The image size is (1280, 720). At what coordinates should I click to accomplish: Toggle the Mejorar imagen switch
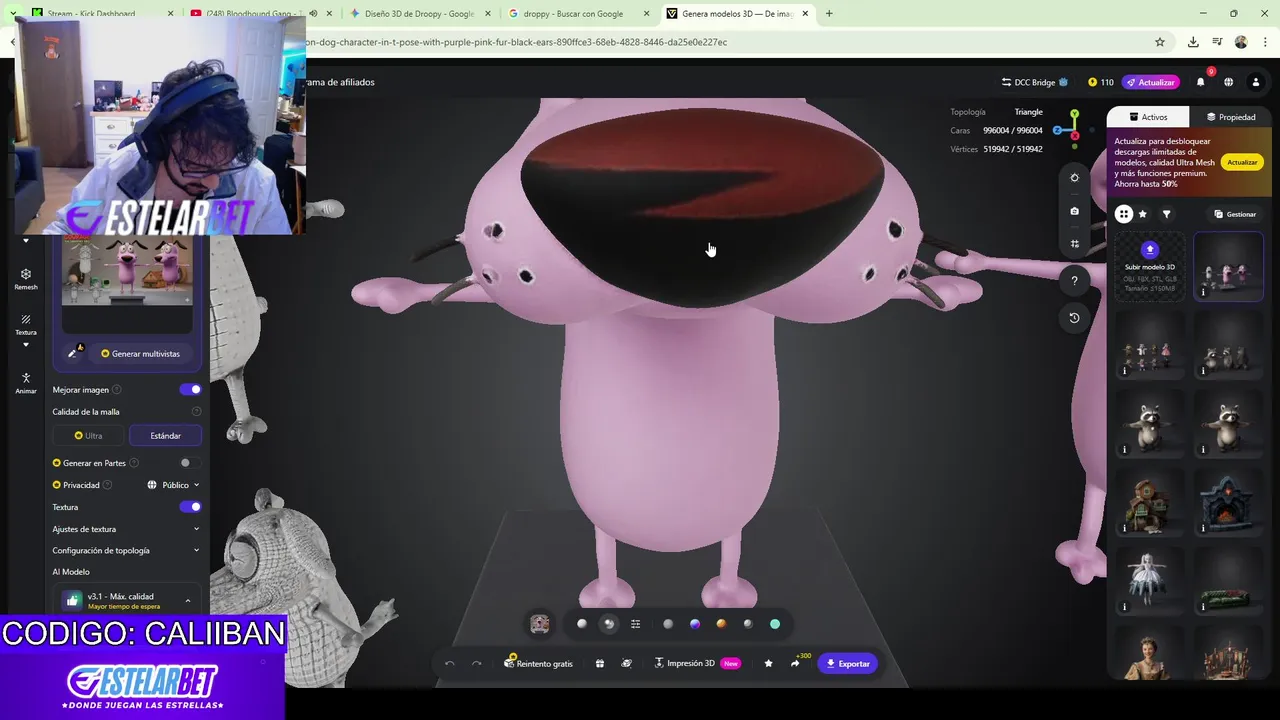click(x=190, y=390)
